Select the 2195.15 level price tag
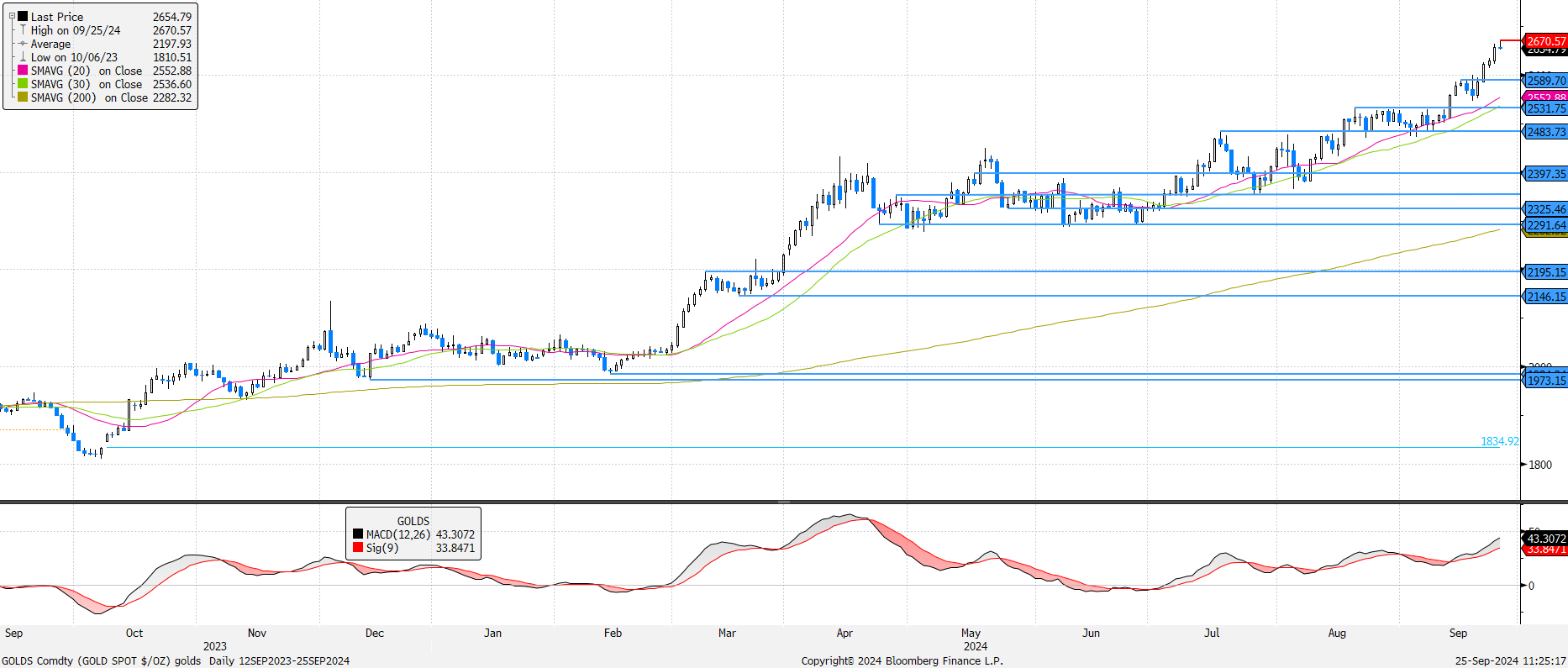1568x668 pixels. click(x=1545, y=272)
